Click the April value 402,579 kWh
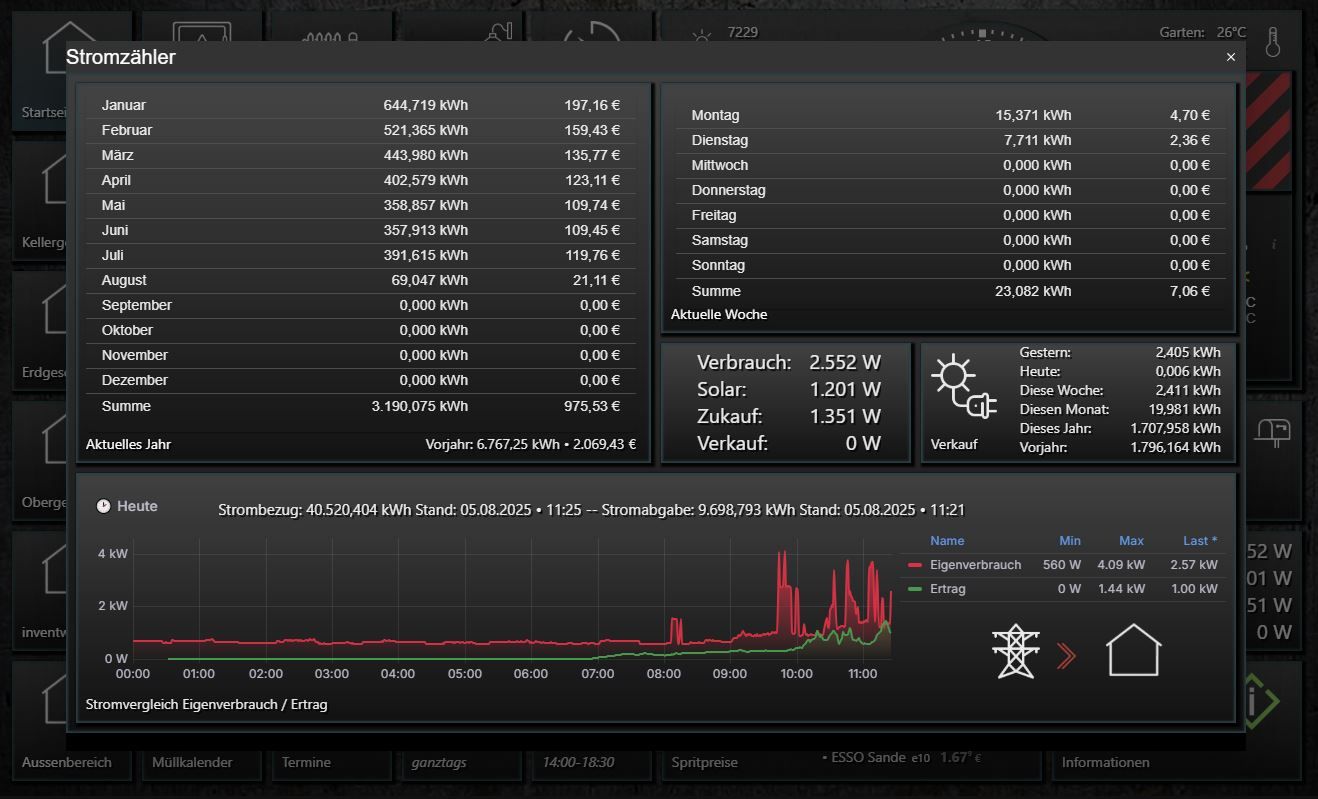Viewport: 1318px width, 799px height. click(425, 180)
